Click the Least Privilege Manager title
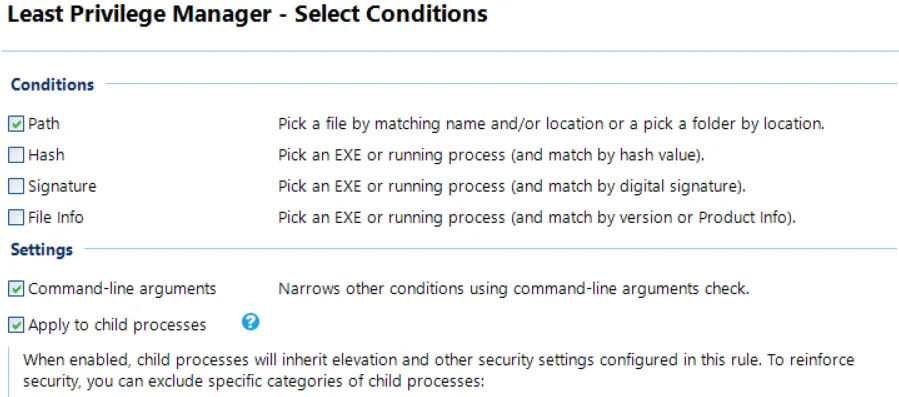The width and height of the screenshot is (899, 397). tap(247, 14)
